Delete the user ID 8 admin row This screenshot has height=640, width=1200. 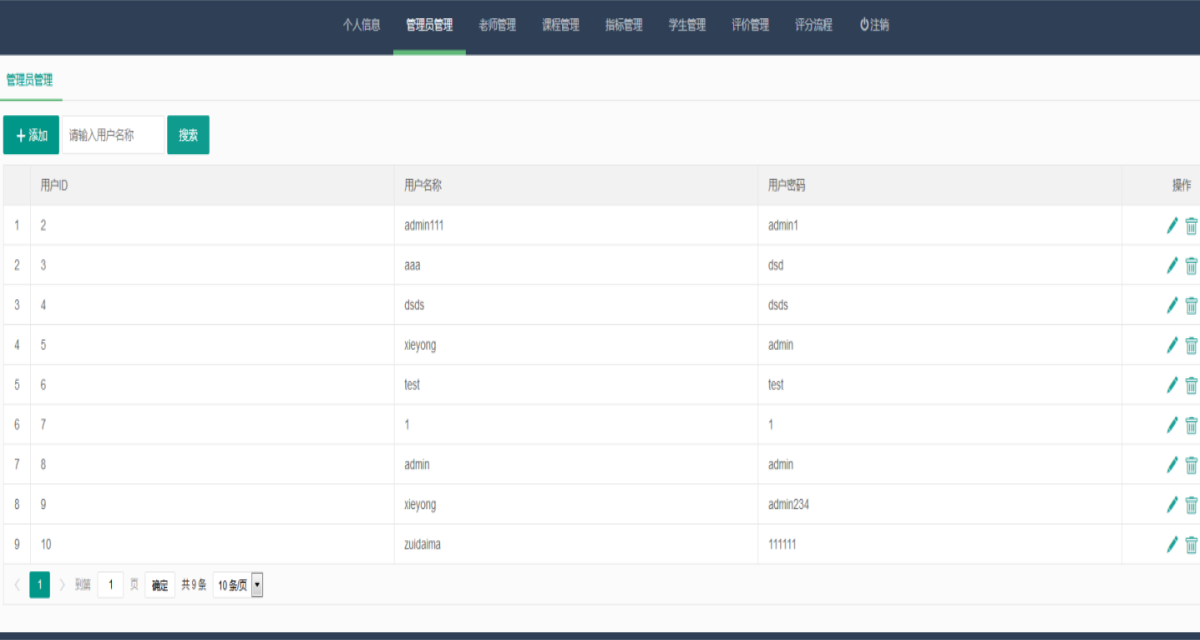[1191, 465]
